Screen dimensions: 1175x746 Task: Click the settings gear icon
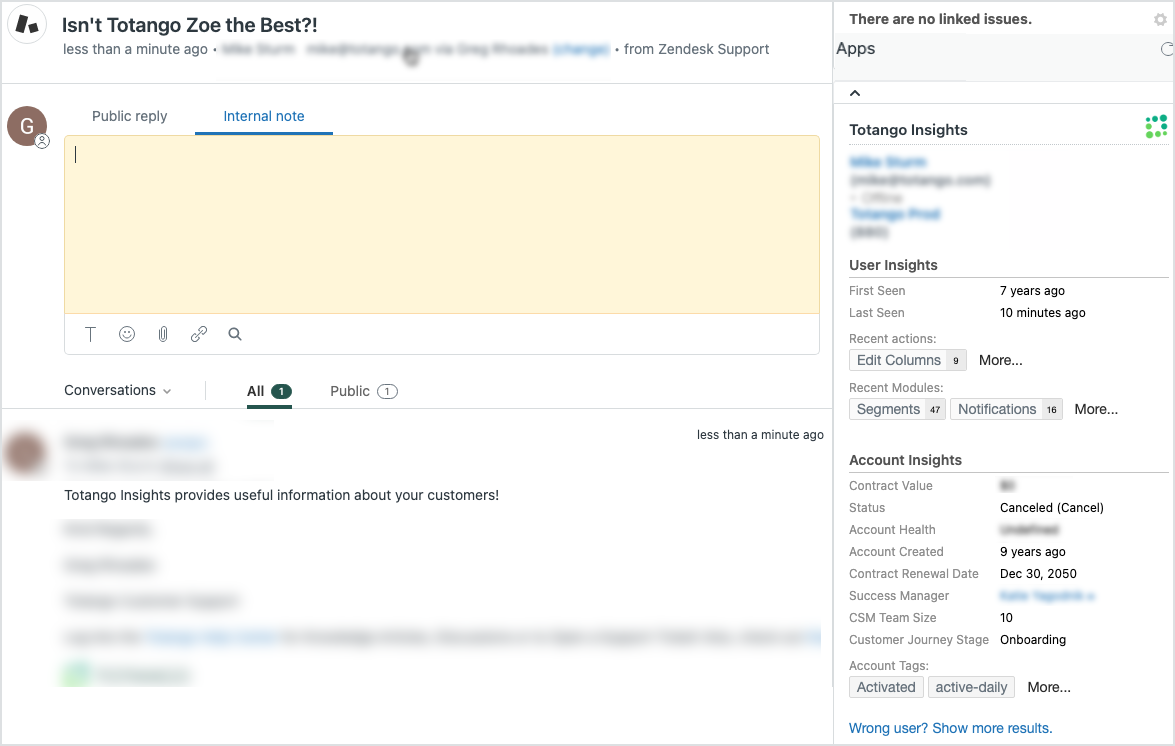tap(1160, 19)
